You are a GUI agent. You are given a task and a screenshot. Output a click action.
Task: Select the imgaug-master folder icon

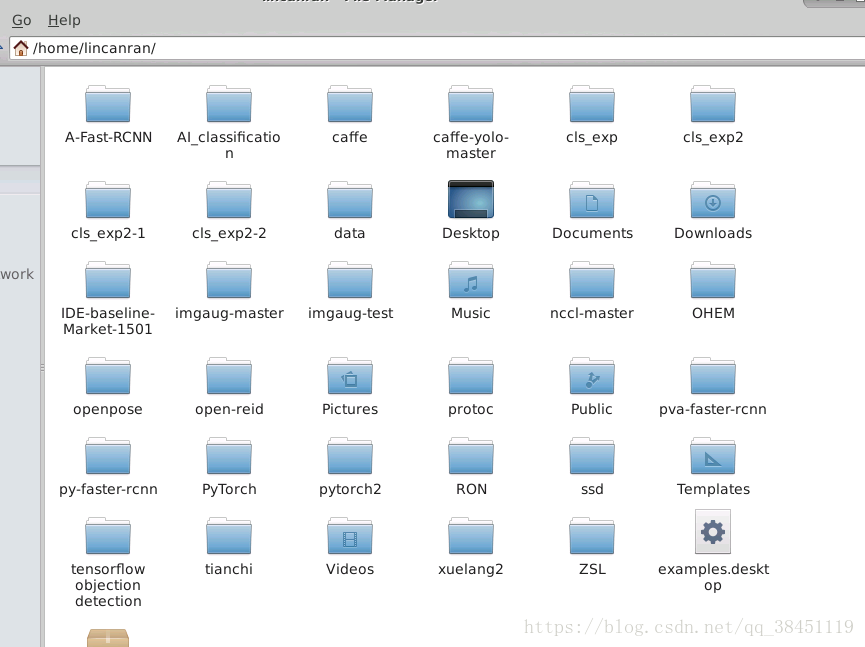pos(229,280)
